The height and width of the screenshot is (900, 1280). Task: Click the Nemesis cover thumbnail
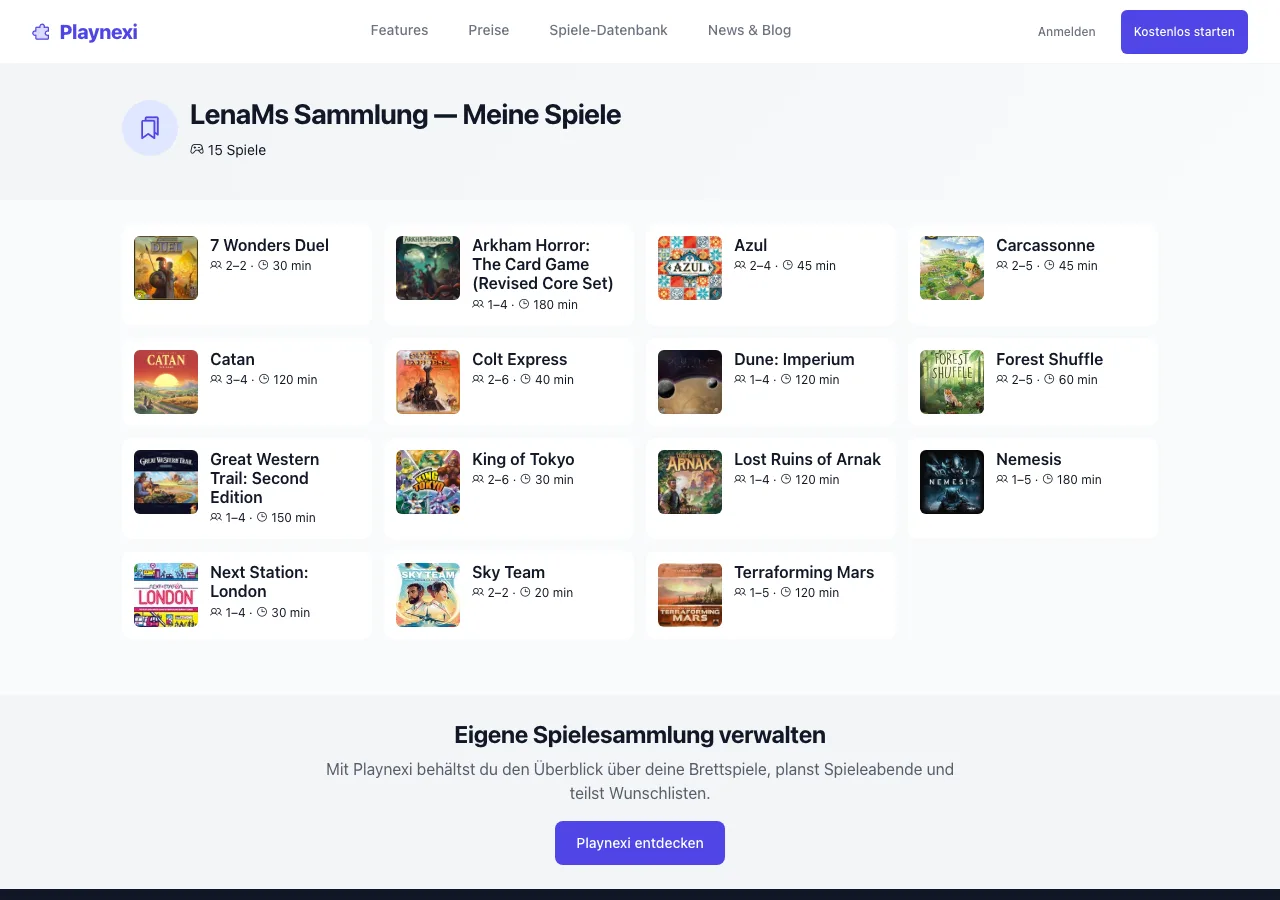[952, 482]
